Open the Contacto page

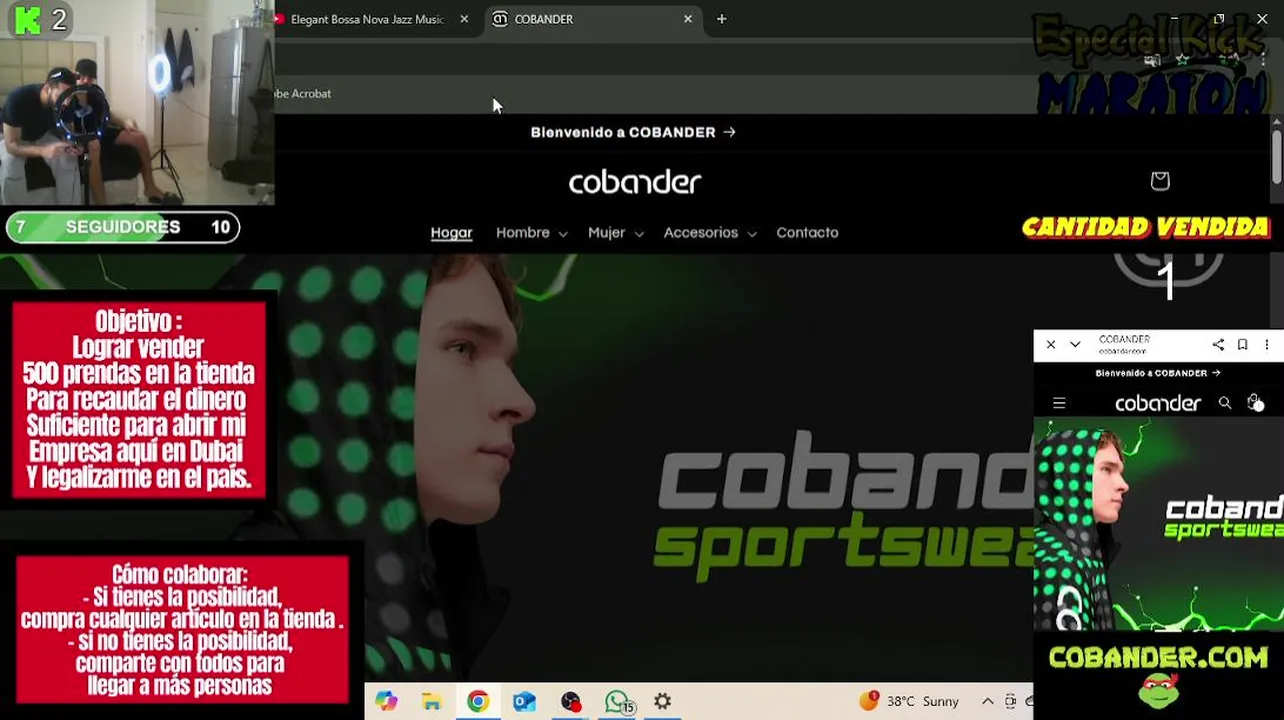(x=807, y=233)
